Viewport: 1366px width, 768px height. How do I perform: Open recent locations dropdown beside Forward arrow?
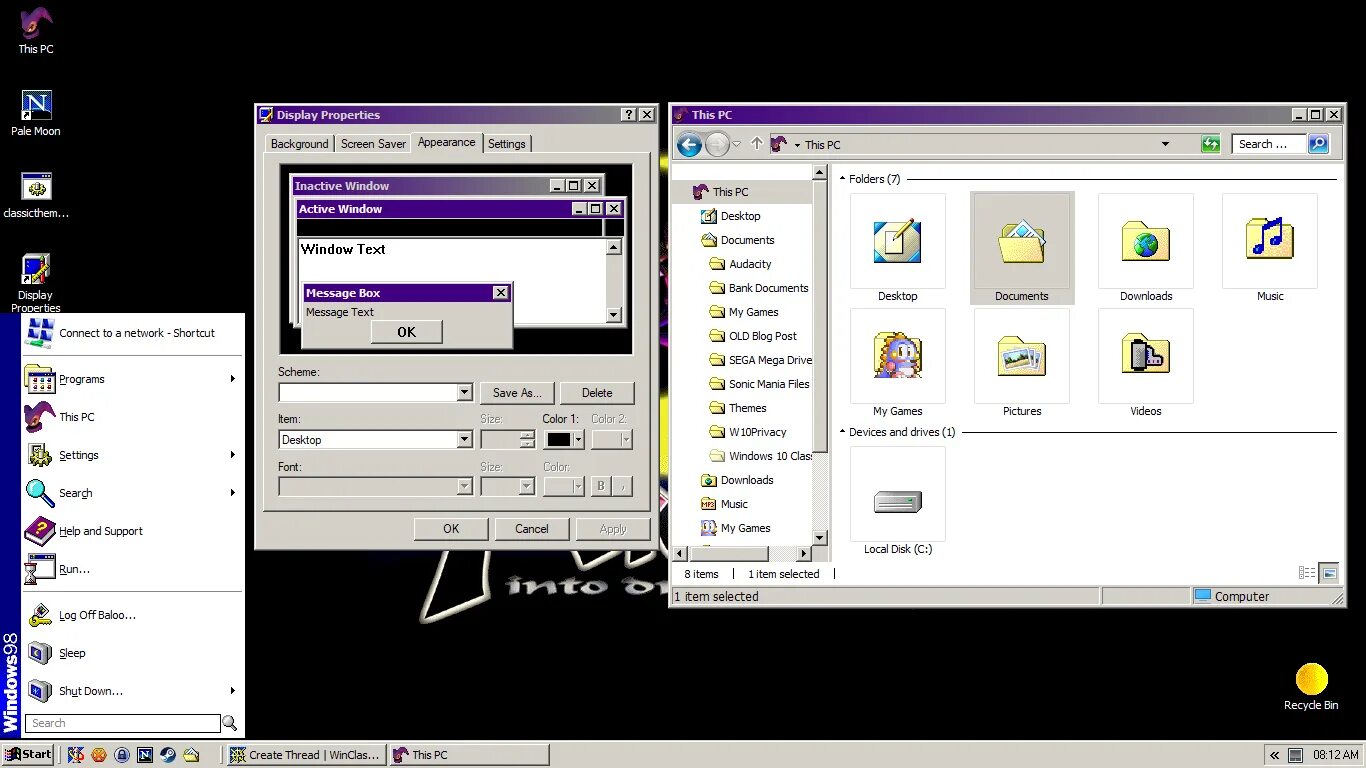coord(737,144)
